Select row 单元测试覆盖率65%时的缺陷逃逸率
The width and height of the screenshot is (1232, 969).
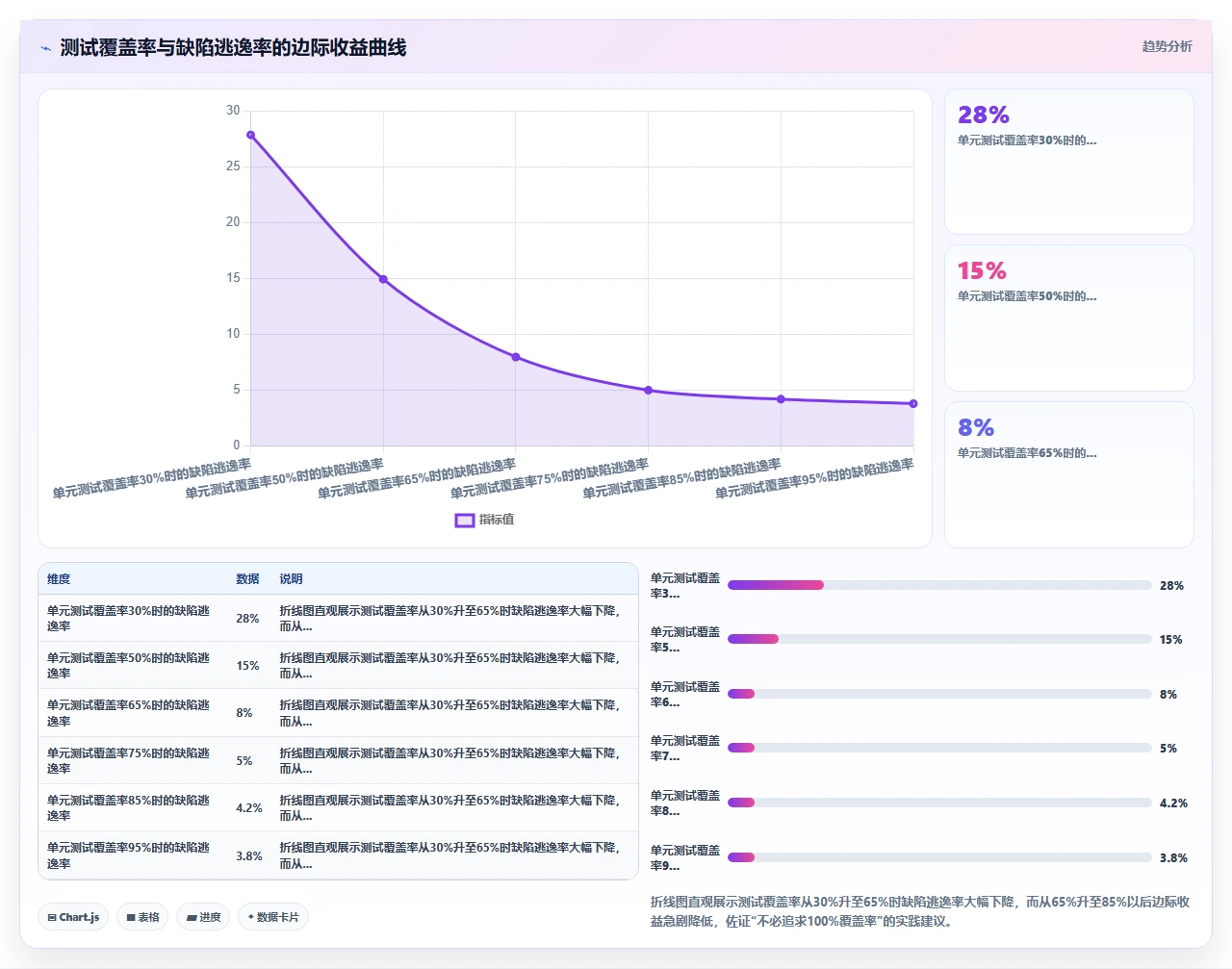tap(338, 713)
